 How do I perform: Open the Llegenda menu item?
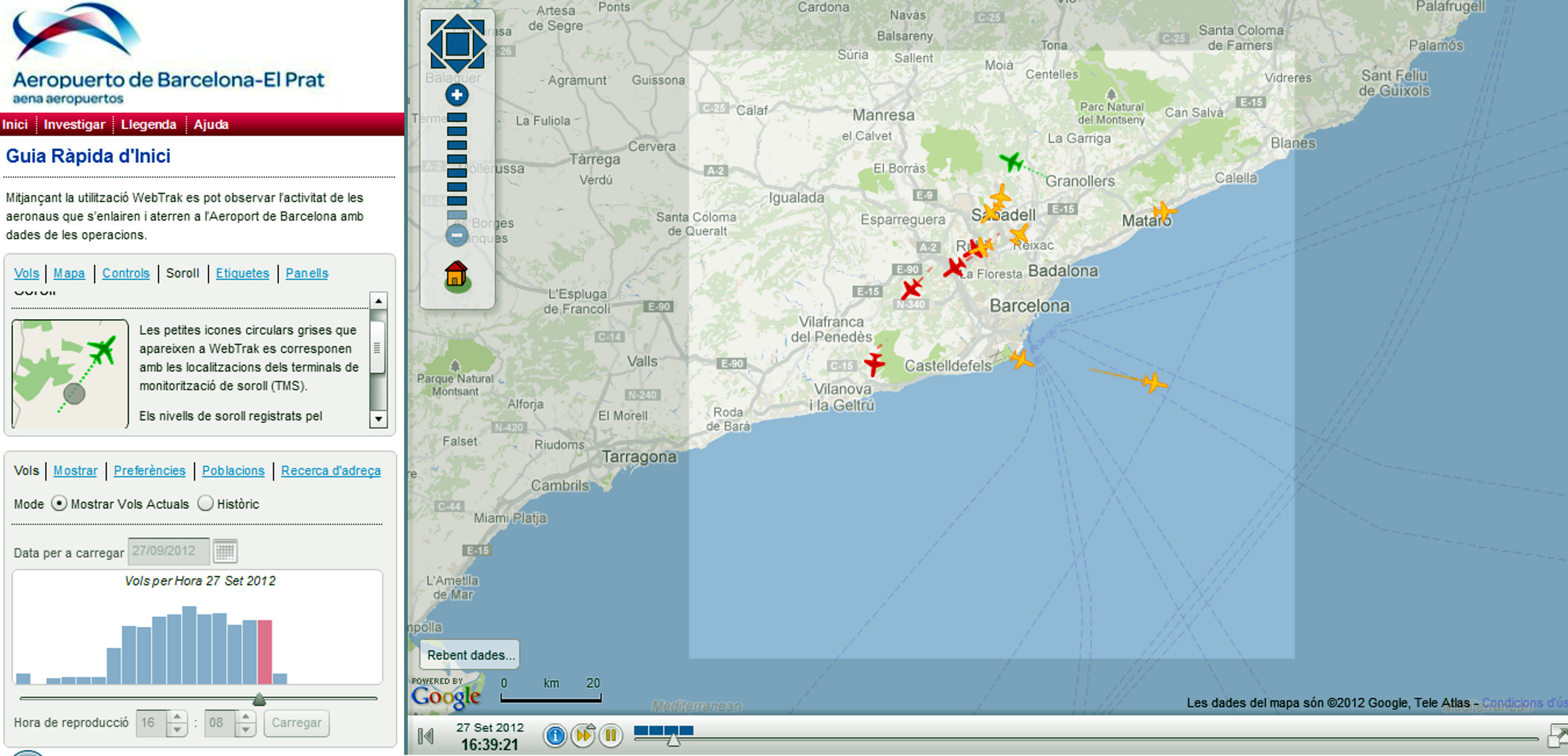tap(149, 125)
